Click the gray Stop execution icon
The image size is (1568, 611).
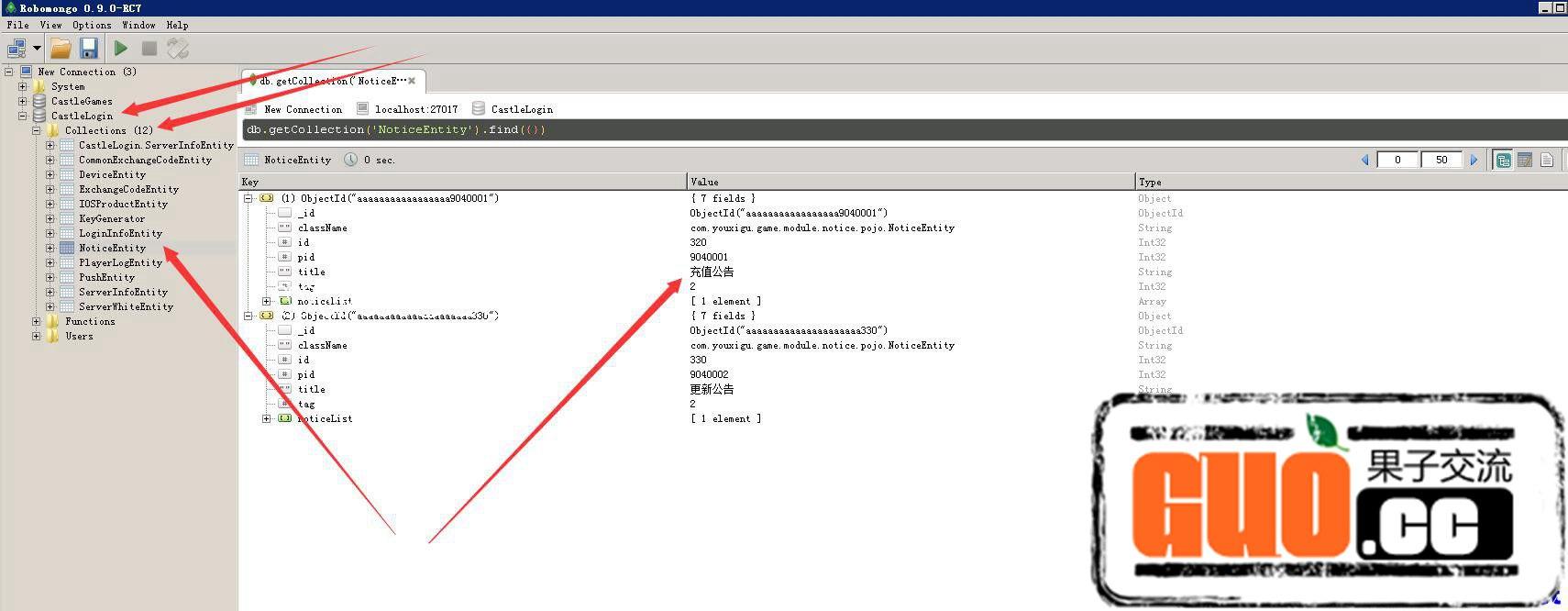coord(149,49)
